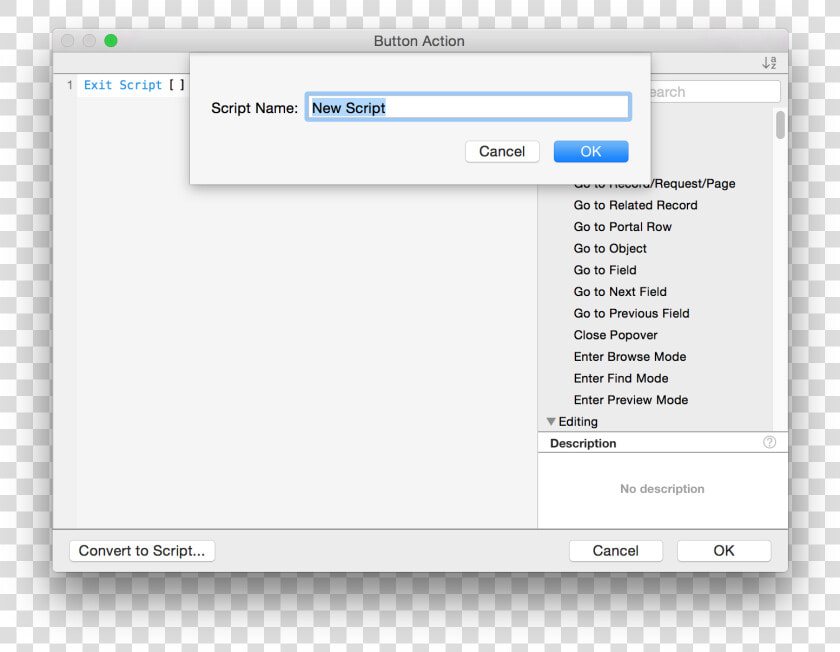Select Go to Related Record step
The image size is (840, 652).
point(635,205)
